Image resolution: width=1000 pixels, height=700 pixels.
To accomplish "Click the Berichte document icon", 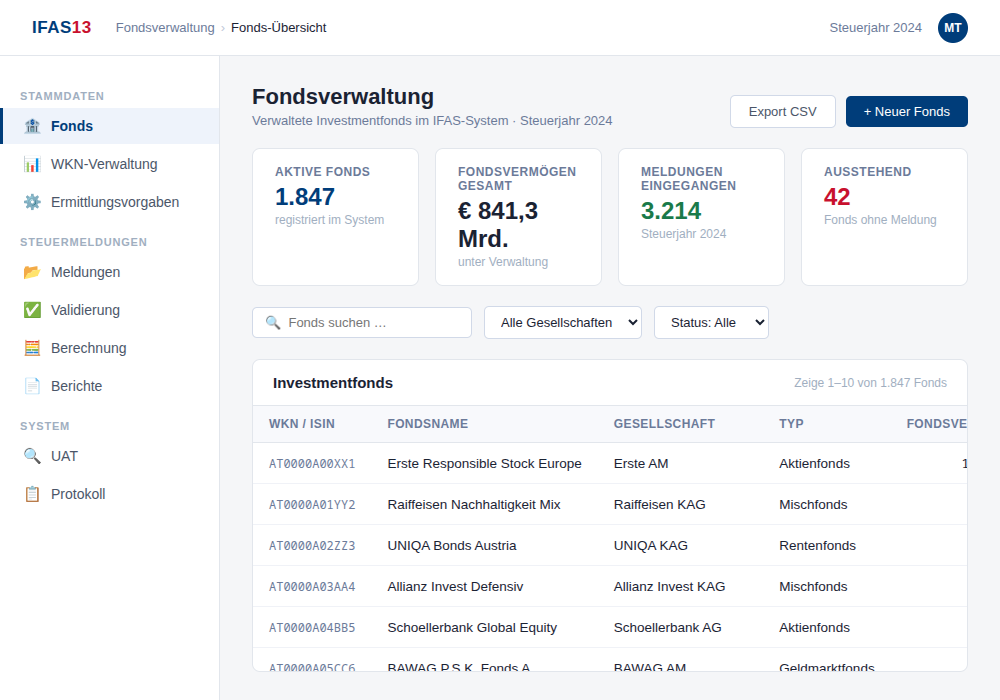I will point(33,386).
